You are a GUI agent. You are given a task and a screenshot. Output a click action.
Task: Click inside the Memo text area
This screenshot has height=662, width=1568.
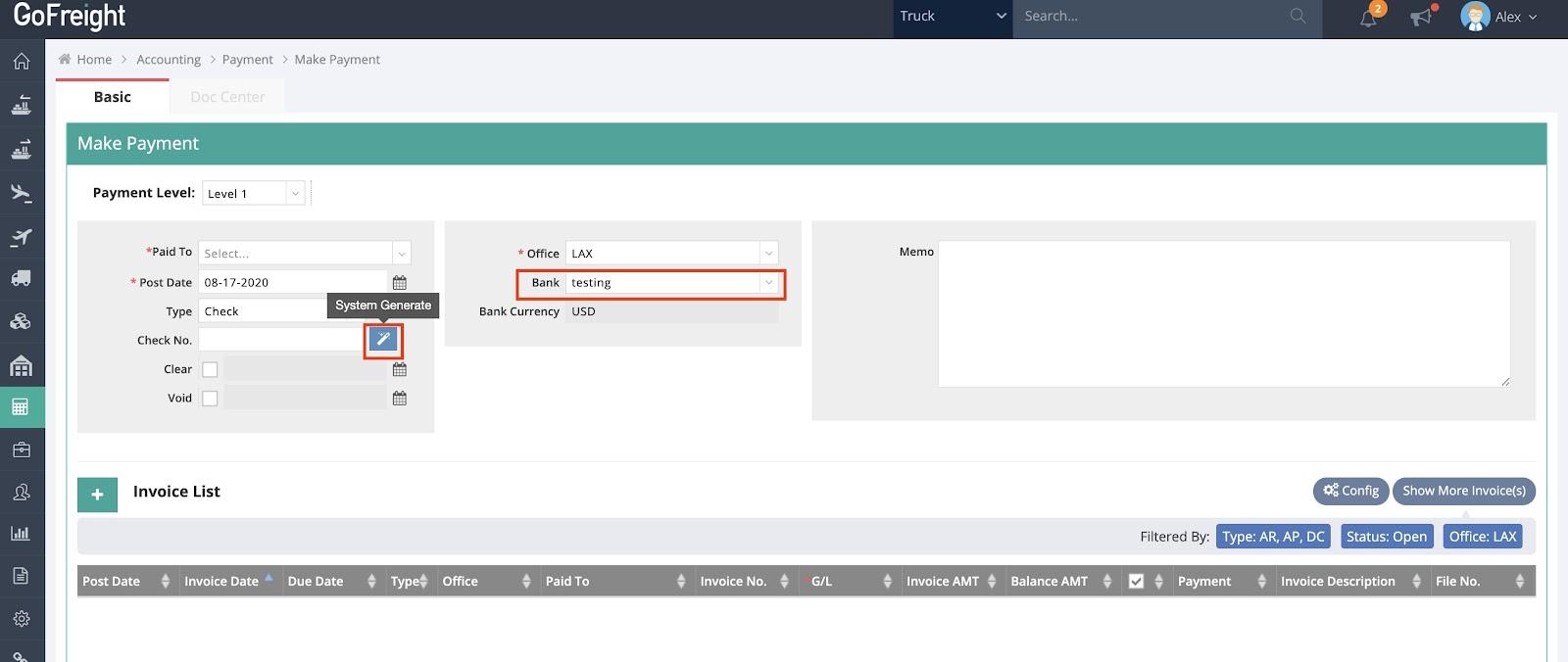pos(1223,313)
